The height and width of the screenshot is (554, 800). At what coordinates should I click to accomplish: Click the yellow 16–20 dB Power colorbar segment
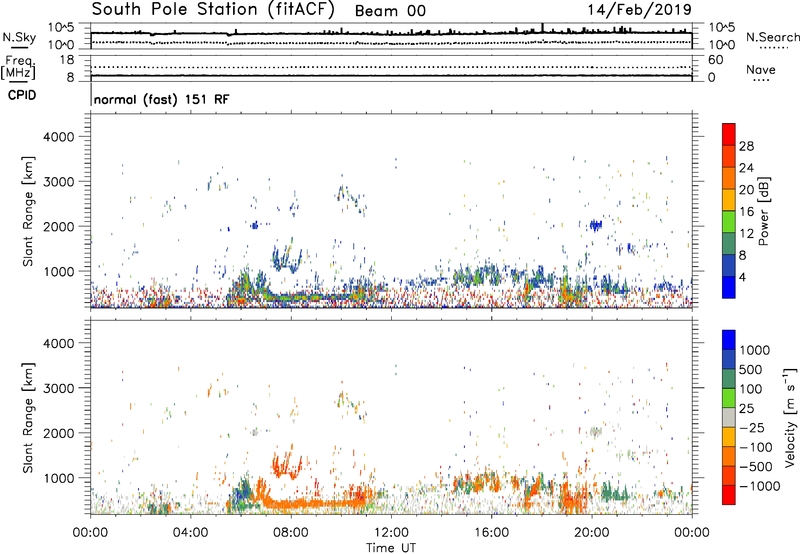tap(729, 200)
